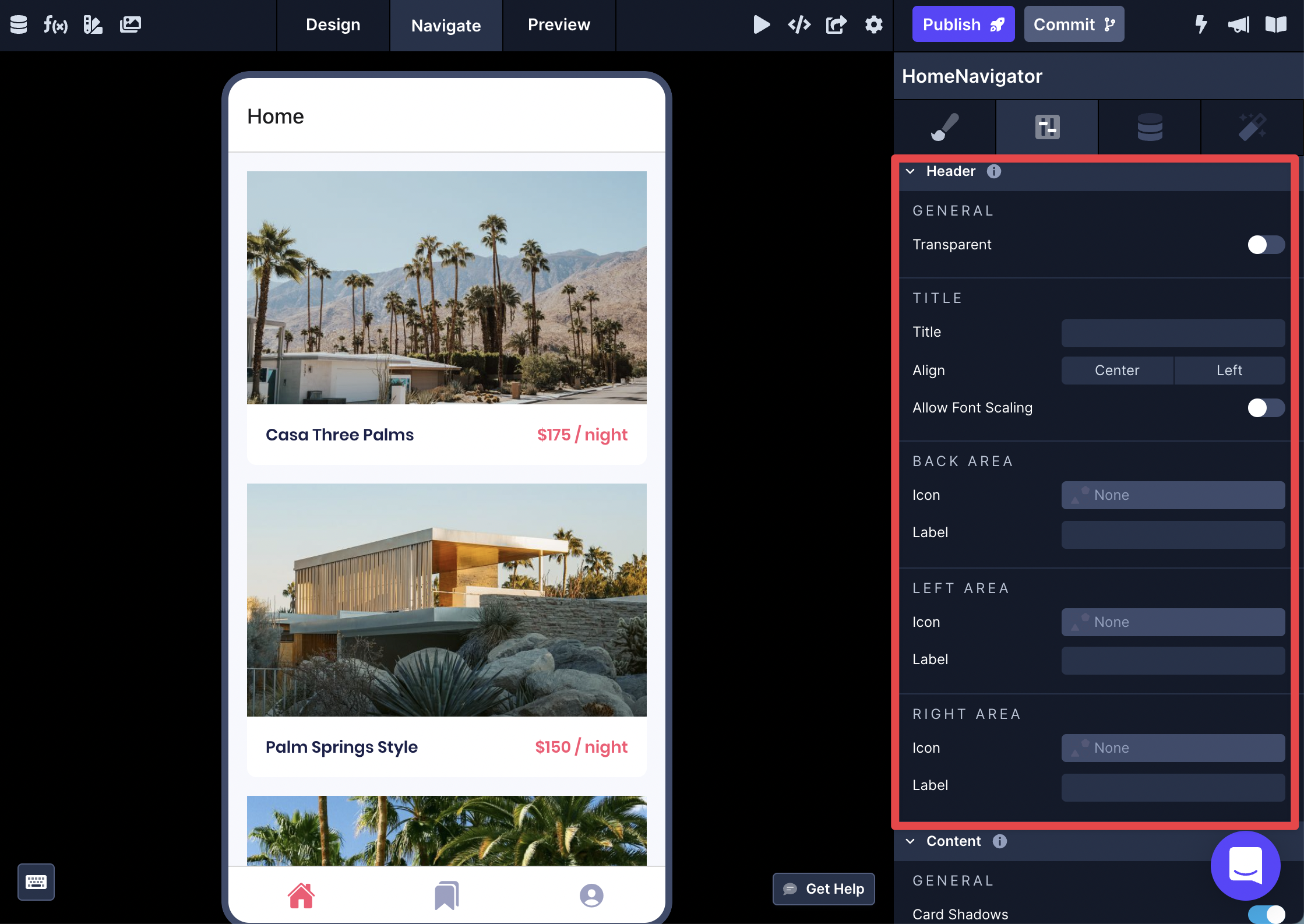Click the Back Area Label field
1304x924 pixels.
click(1173, 535)
